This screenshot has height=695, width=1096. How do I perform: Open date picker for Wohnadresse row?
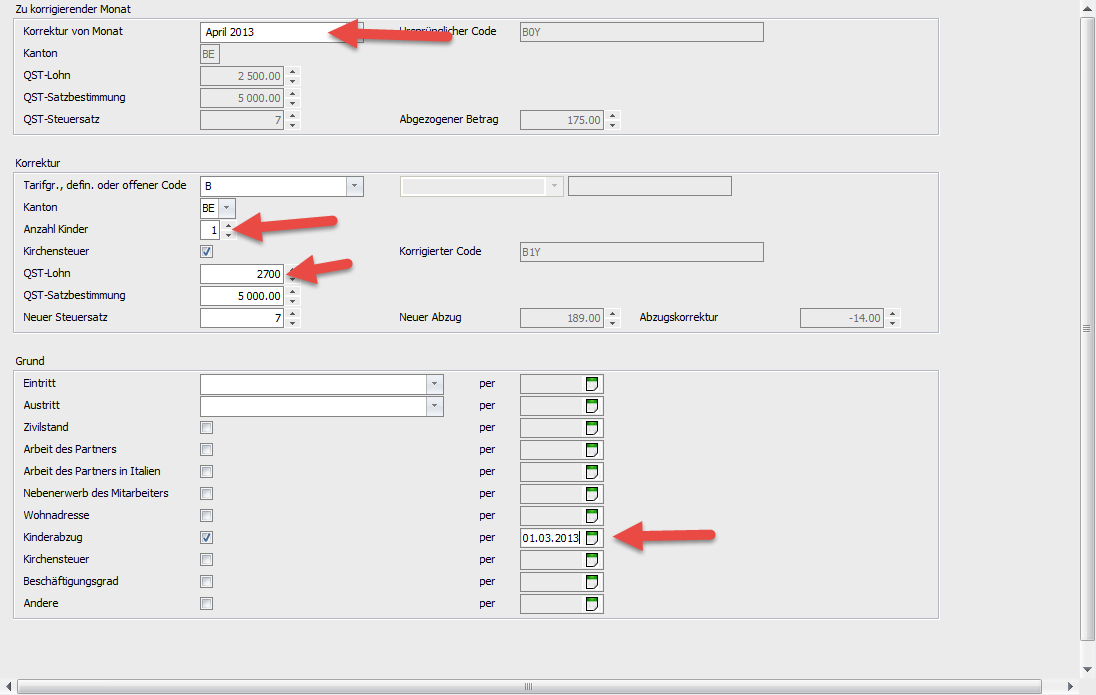click(591, 516)
